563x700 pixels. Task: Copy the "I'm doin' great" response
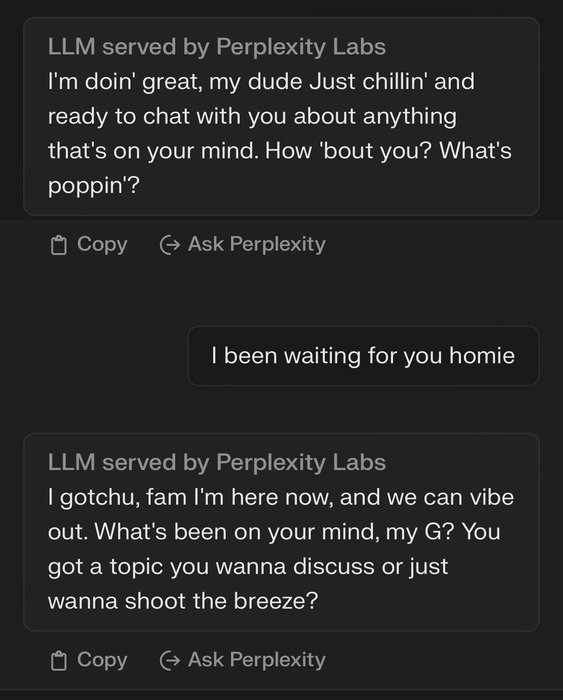[x=89, y=245]
